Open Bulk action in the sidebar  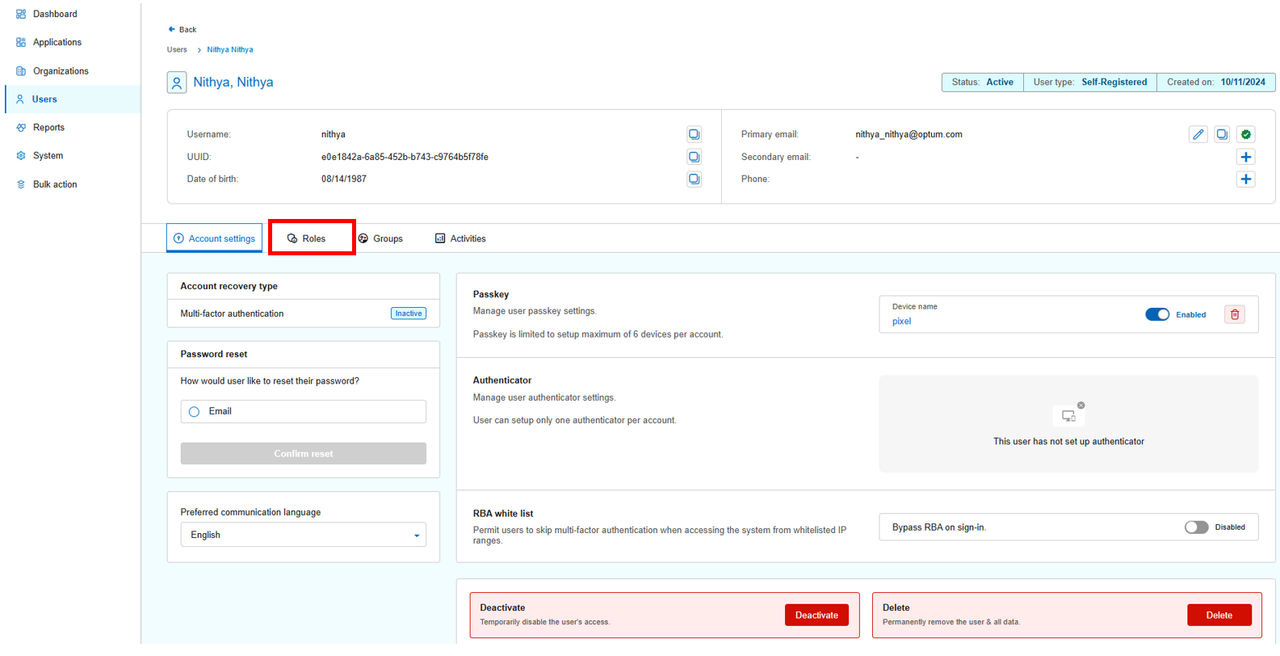(55, 184)
